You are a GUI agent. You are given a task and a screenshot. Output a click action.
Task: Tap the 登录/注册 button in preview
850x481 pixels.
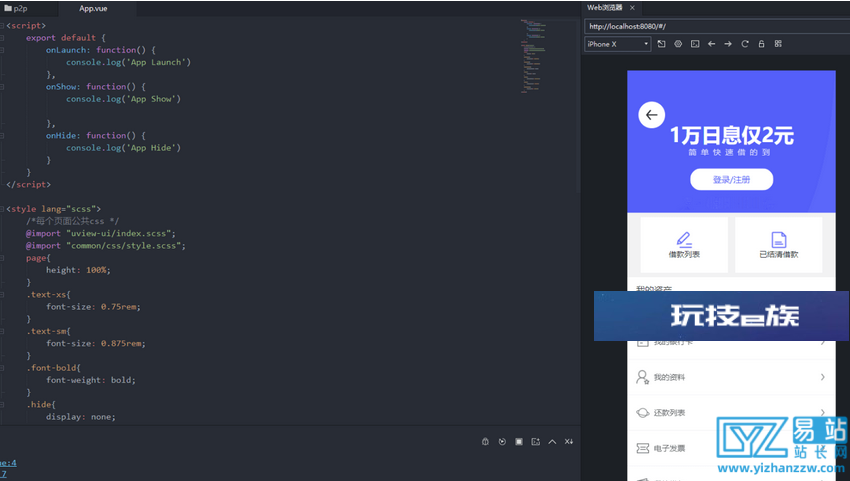click(x=731, y=179)
